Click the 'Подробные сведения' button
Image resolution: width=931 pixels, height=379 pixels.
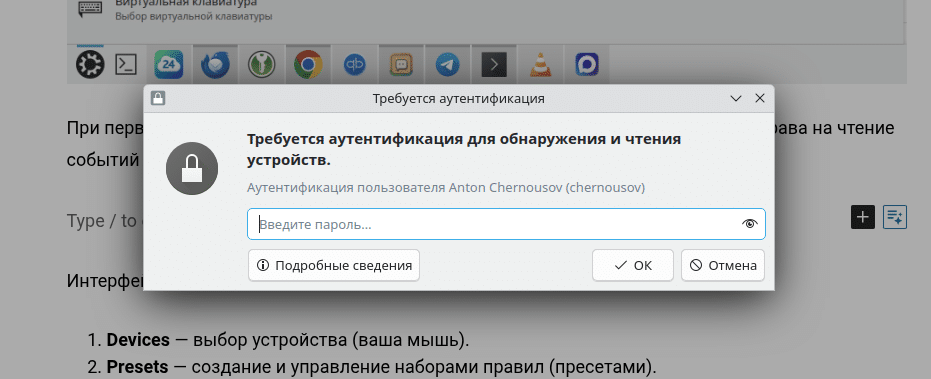tap(334, 265)
